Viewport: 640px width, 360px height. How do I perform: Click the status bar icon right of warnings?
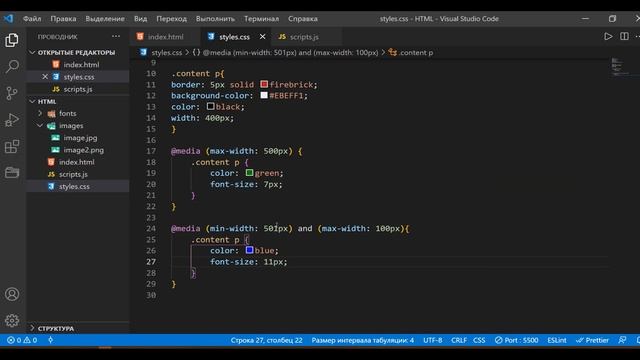point(51,340)
